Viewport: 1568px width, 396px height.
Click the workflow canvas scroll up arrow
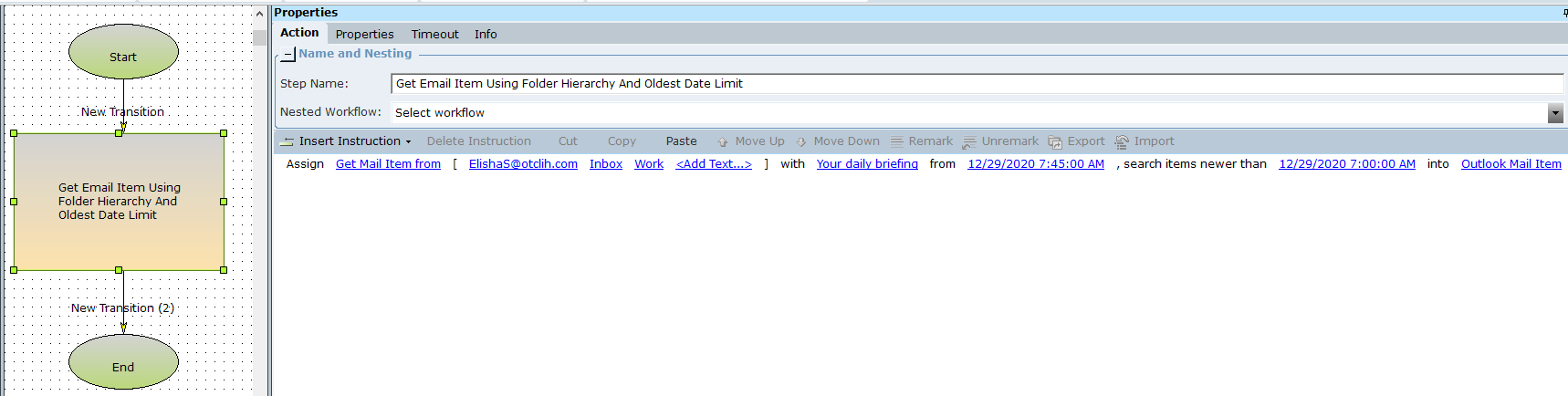click(x=259, y=14)
